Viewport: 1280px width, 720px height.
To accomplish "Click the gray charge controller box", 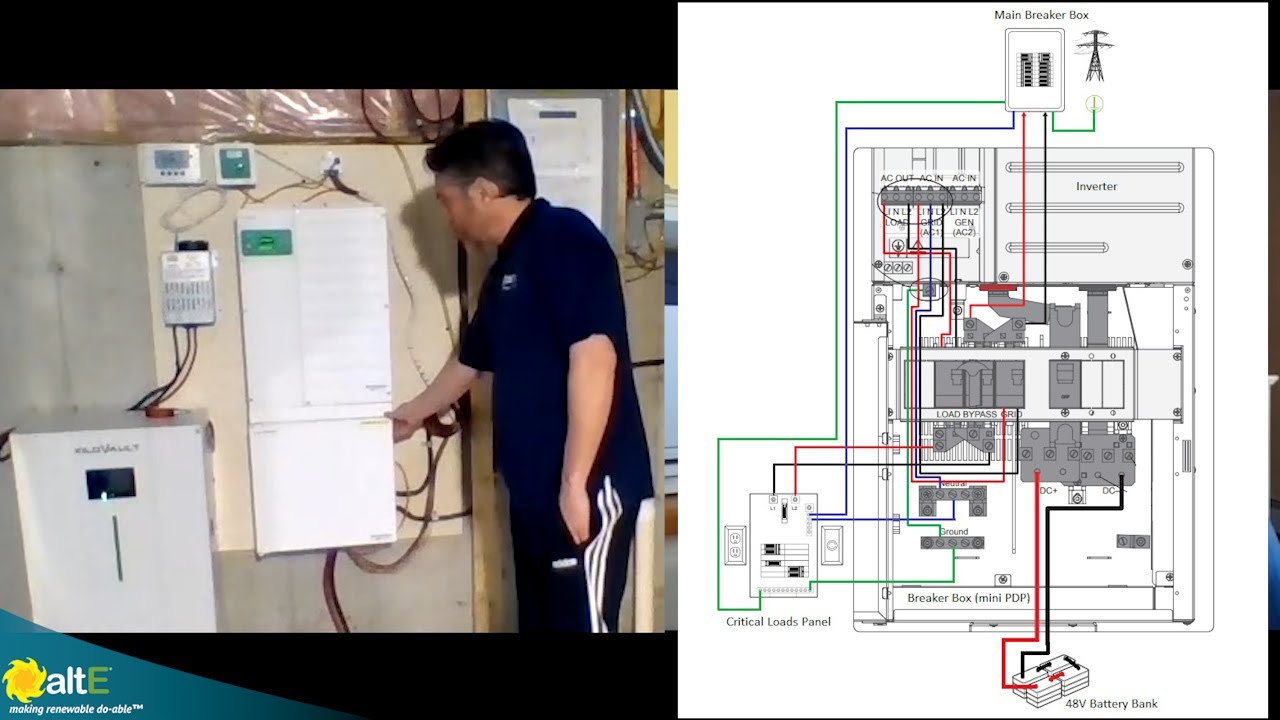I will [x=188, y=289].
